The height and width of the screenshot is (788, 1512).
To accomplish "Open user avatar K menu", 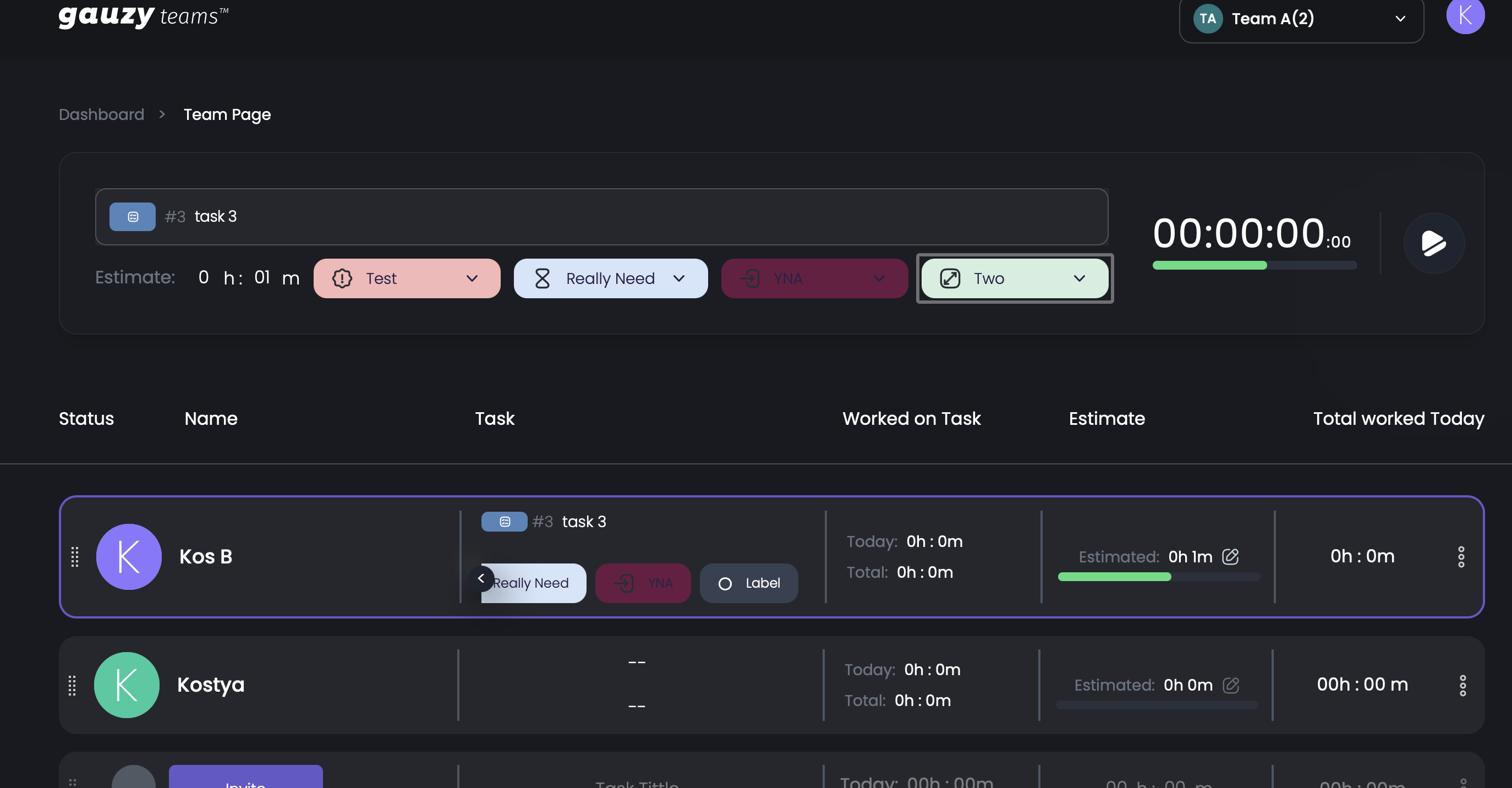I will pyautogui.click(x=1465, y=15).
